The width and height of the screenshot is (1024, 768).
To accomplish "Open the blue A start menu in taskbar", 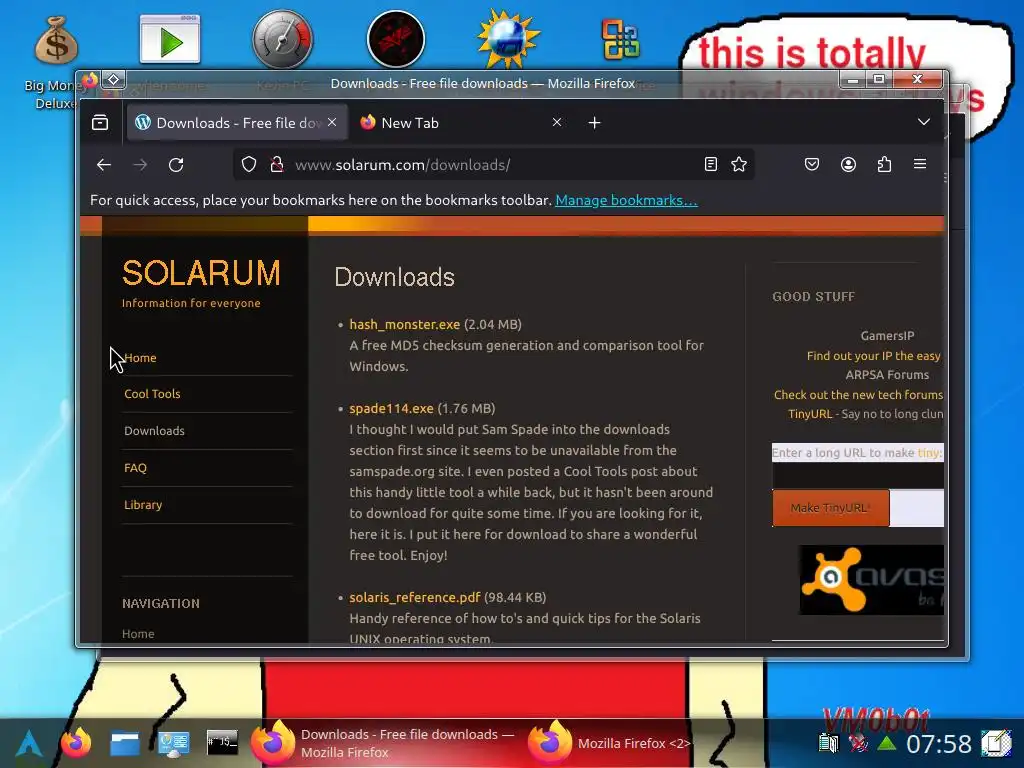I will click(29, 743).
